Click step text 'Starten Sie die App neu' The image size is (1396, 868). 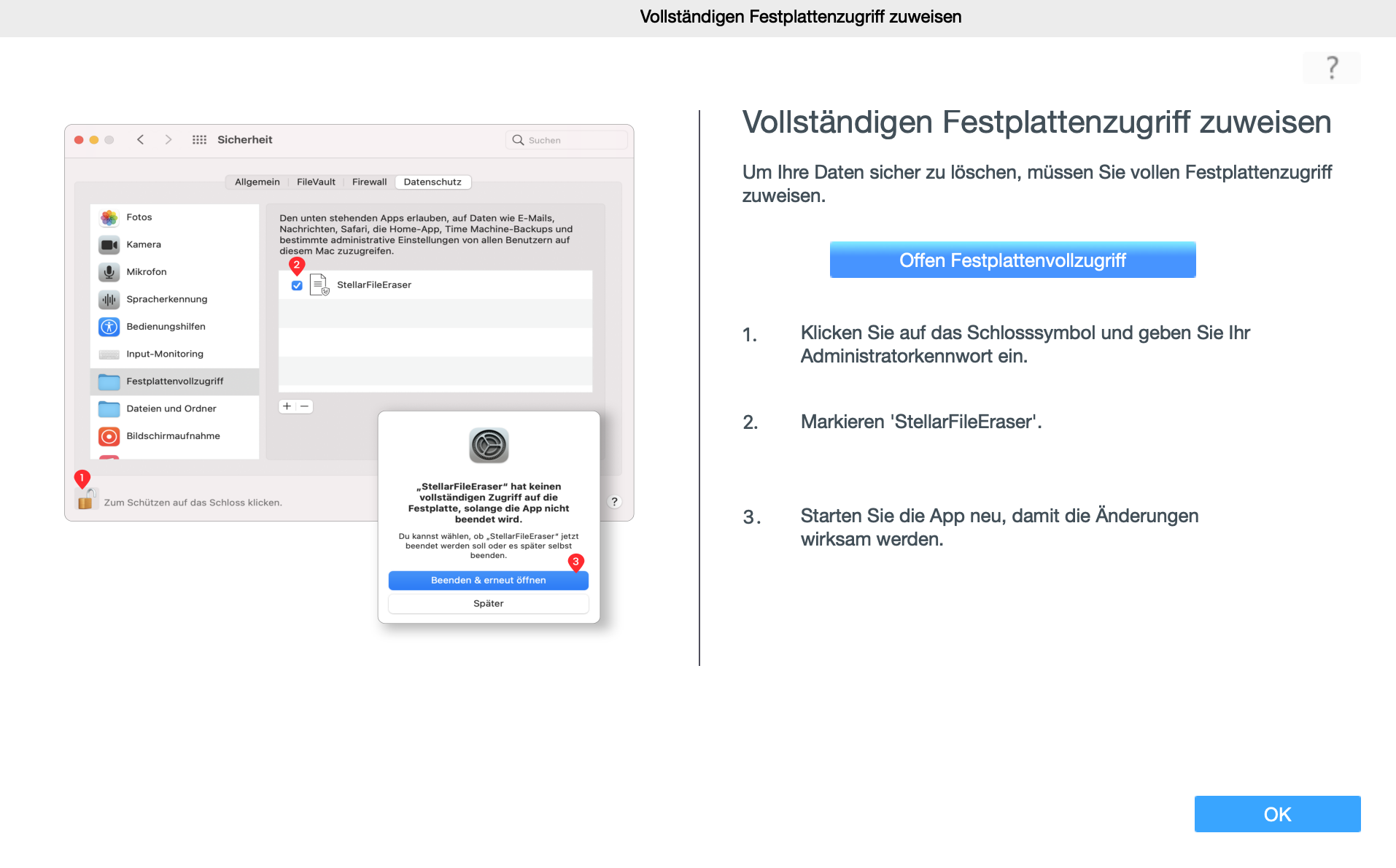pos(901,516)
